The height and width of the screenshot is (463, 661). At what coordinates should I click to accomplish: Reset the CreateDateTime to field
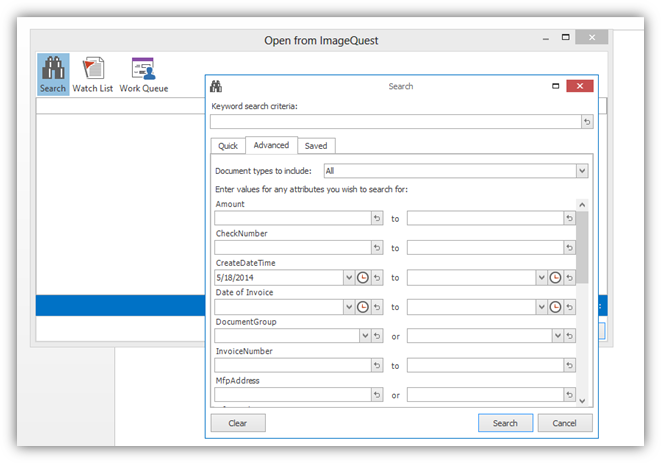coord(570,277)
